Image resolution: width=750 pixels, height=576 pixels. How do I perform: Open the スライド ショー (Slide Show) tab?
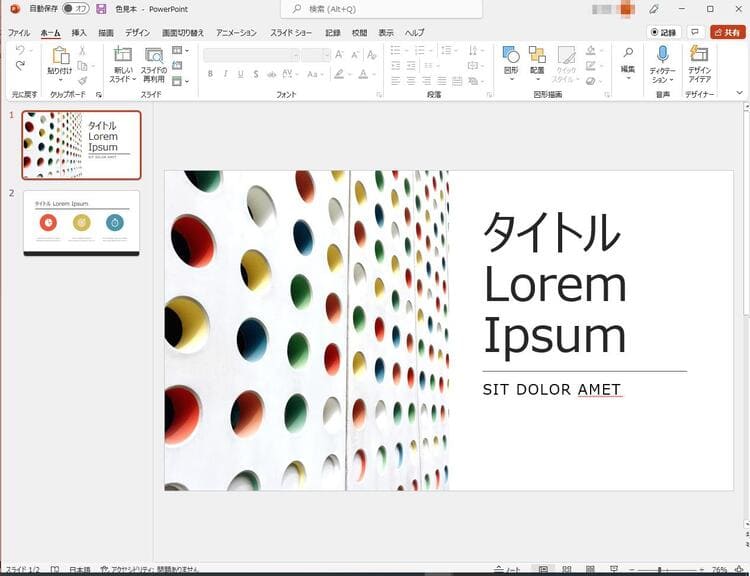tap(291, 33)
